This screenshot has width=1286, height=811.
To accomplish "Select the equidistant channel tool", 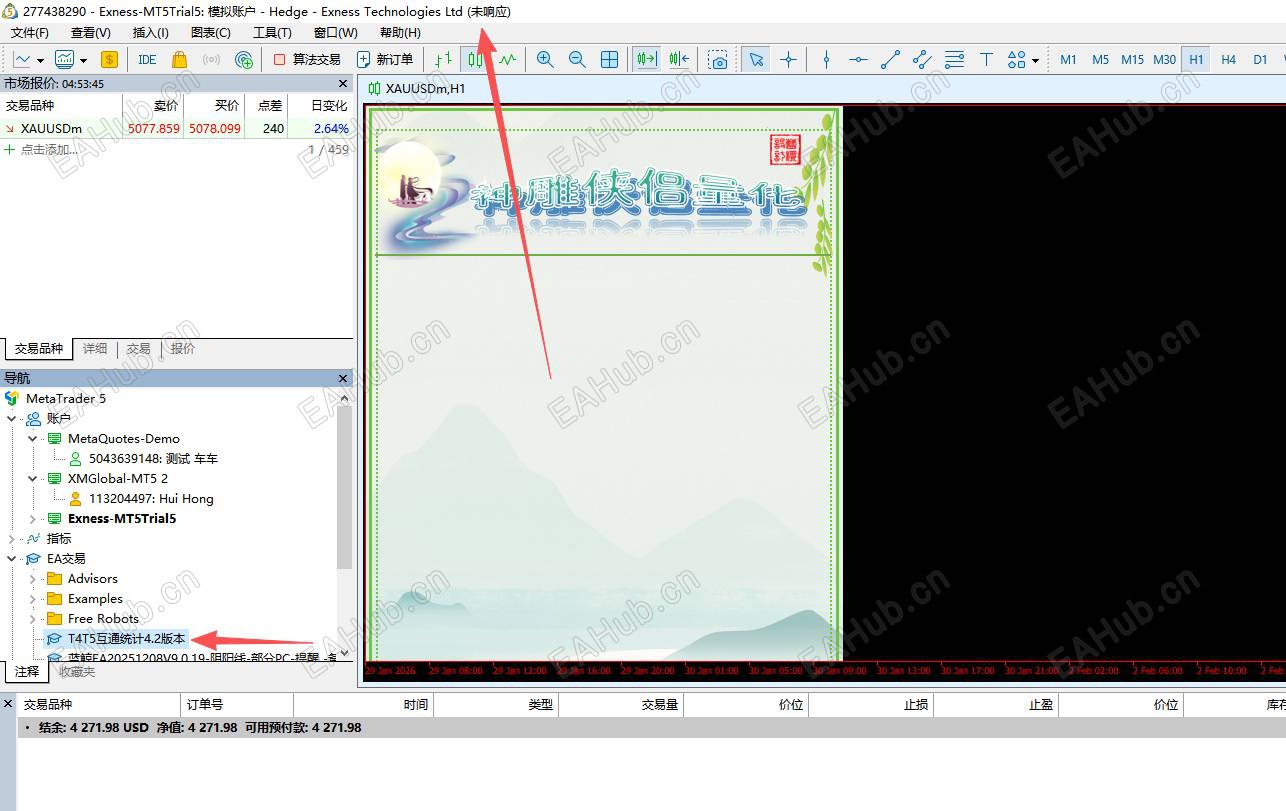I will 922,59.
